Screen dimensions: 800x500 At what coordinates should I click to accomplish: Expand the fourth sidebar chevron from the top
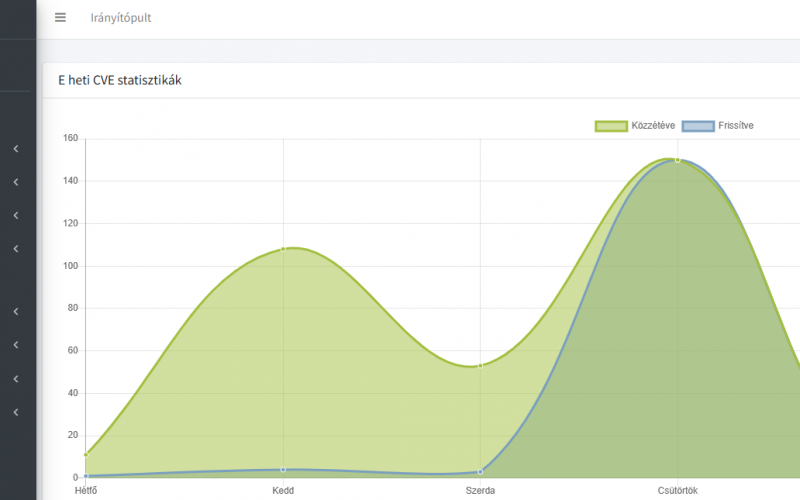click(x=16, y=248)
